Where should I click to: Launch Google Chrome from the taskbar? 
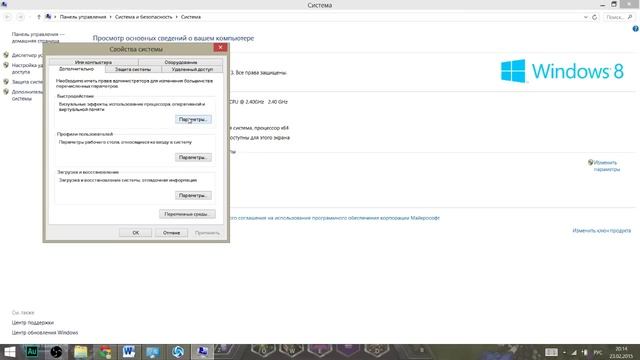pos(104,352)
